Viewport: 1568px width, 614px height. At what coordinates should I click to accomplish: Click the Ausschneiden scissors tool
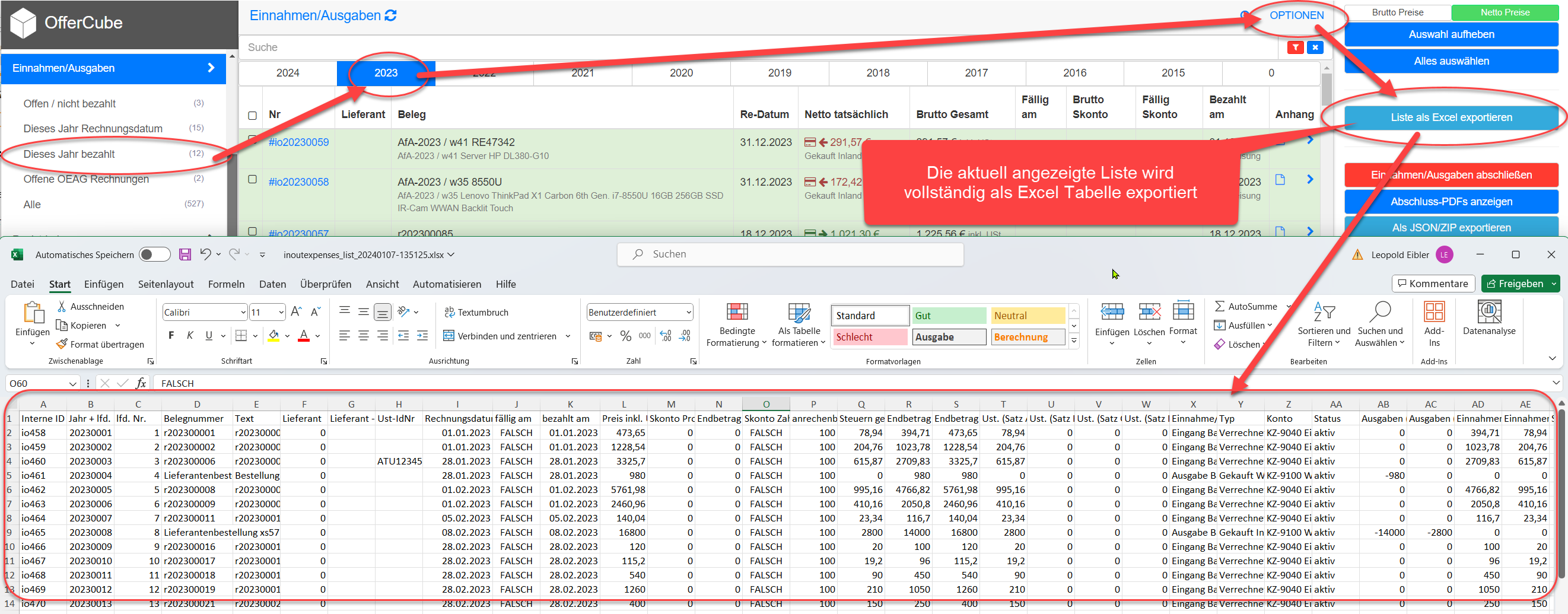(91, 306)
